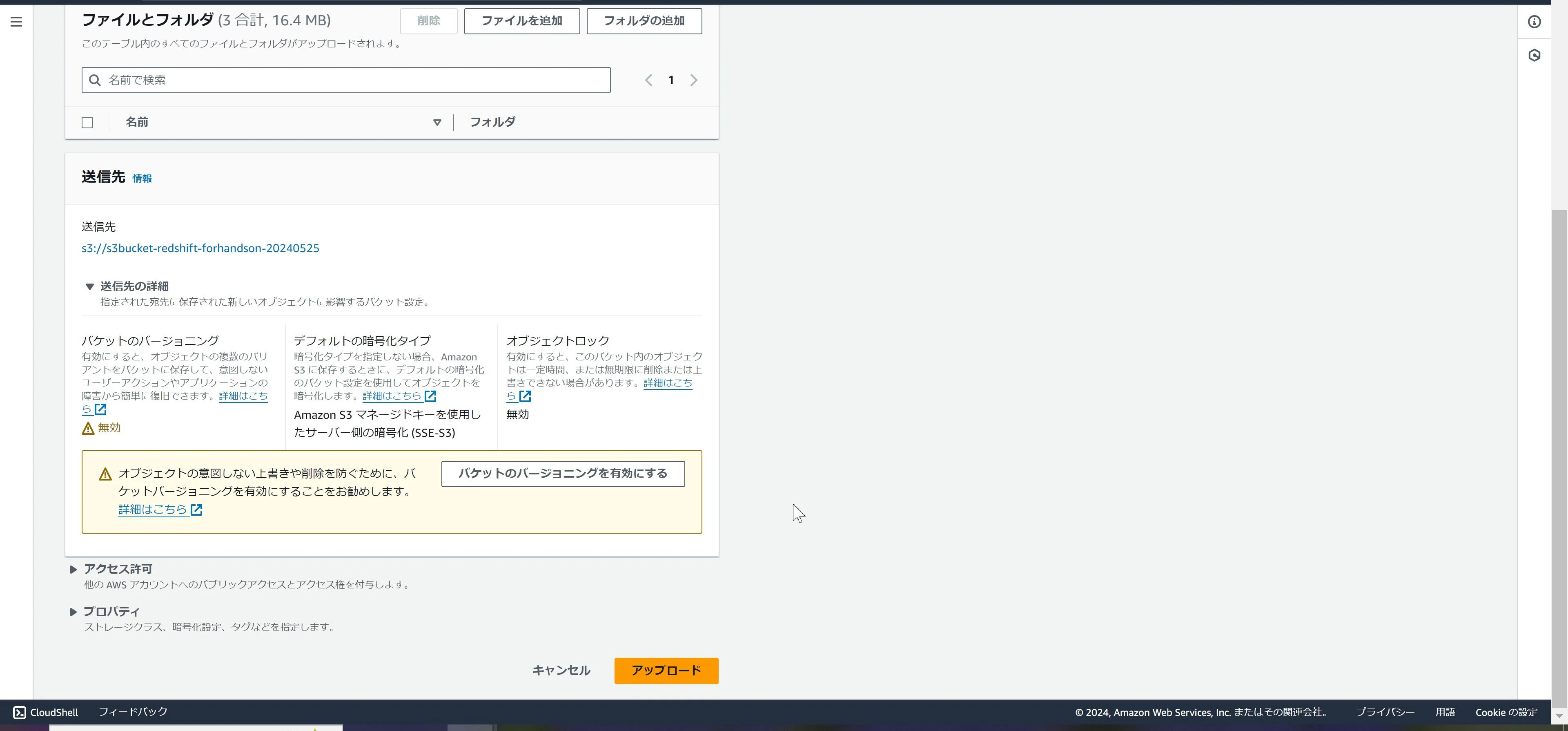Open フィードバック in footer
Screen dimensions: 1568x731
133,711
